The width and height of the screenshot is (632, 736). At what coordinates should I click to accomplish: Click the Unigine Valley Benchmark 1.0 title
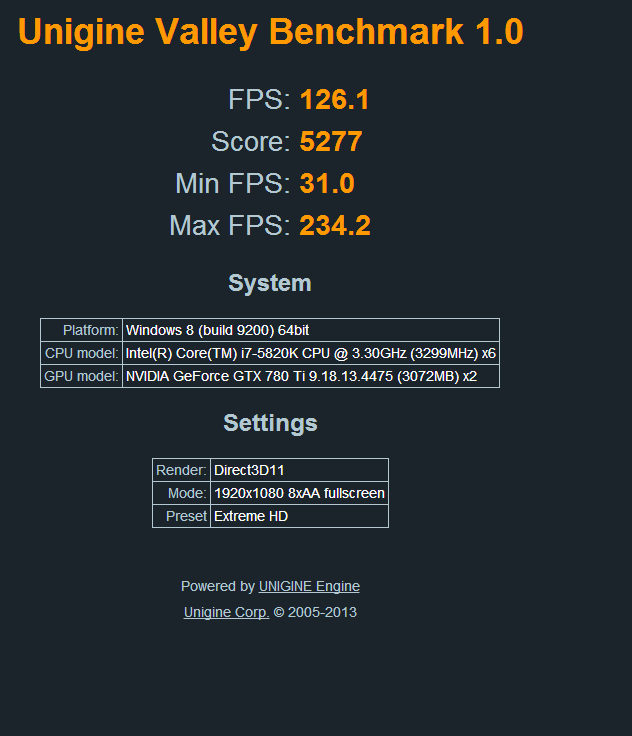[x=270, y=32]
